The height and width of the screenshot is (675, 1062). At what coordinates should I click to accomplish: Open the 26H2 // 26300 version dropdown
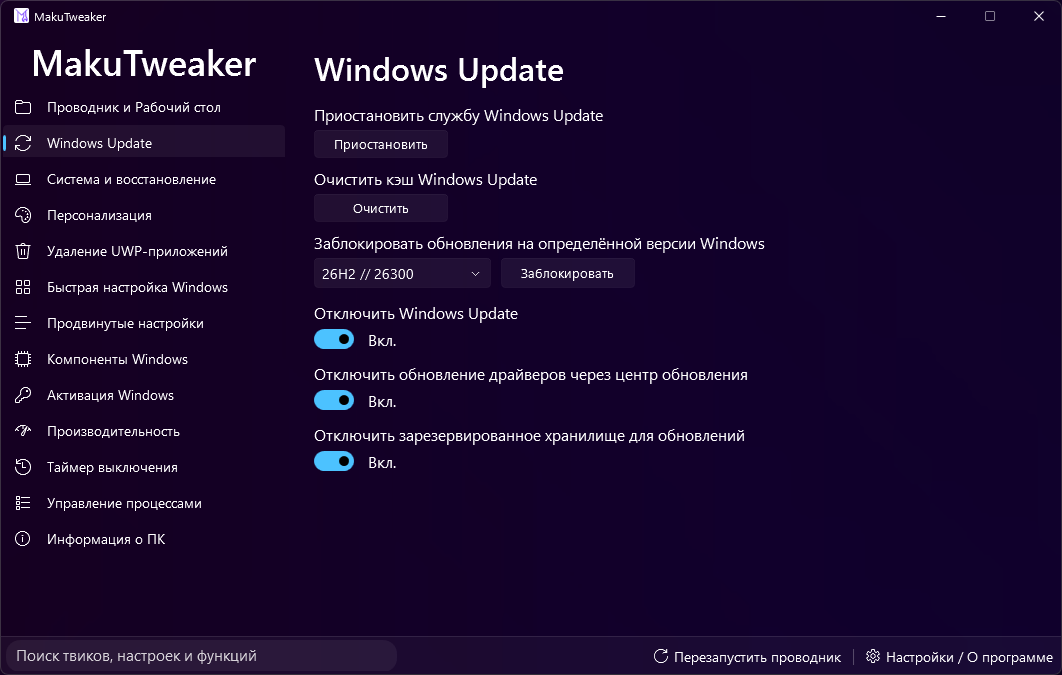point(401,274)
